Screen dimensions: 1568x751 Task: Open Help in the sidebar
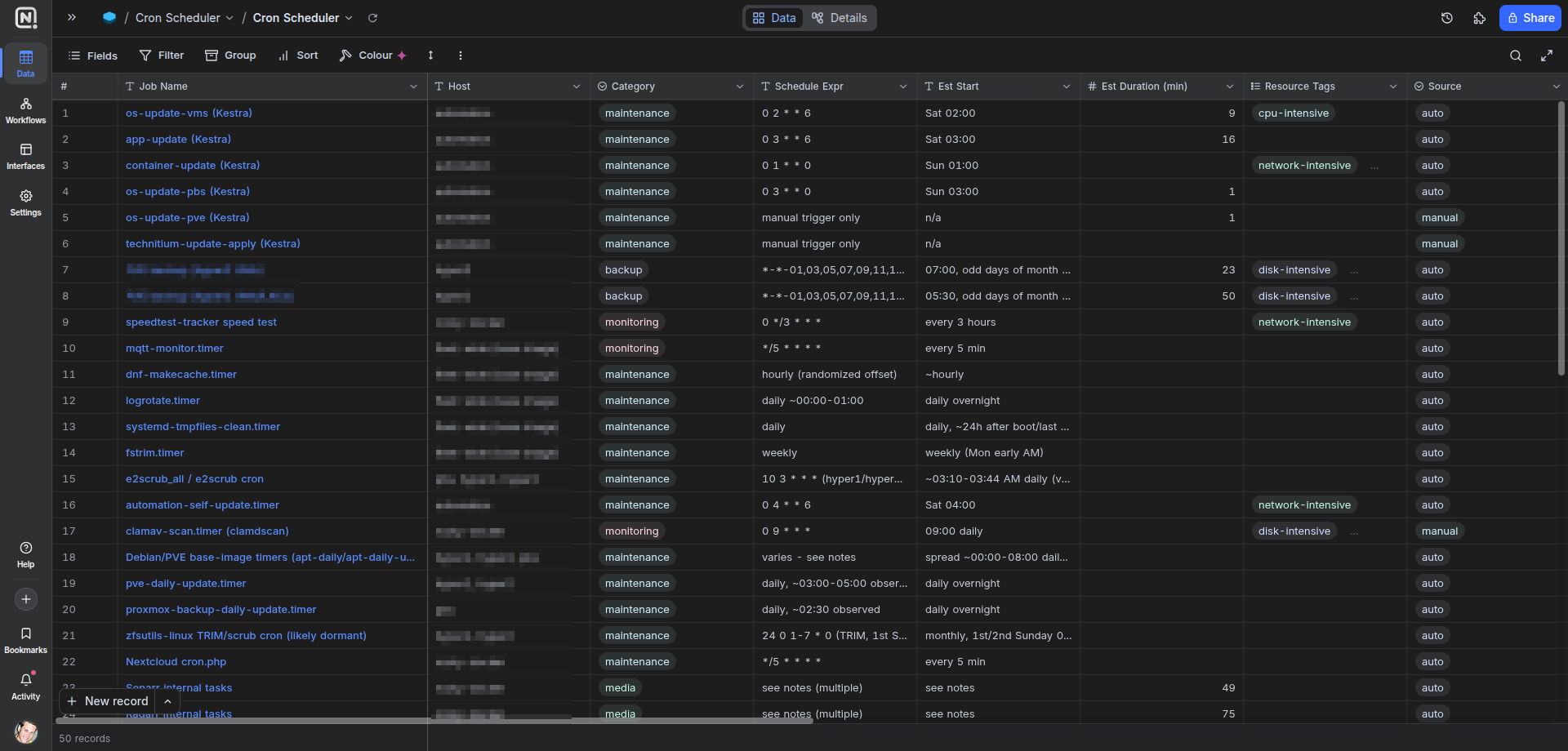point(26,554)
